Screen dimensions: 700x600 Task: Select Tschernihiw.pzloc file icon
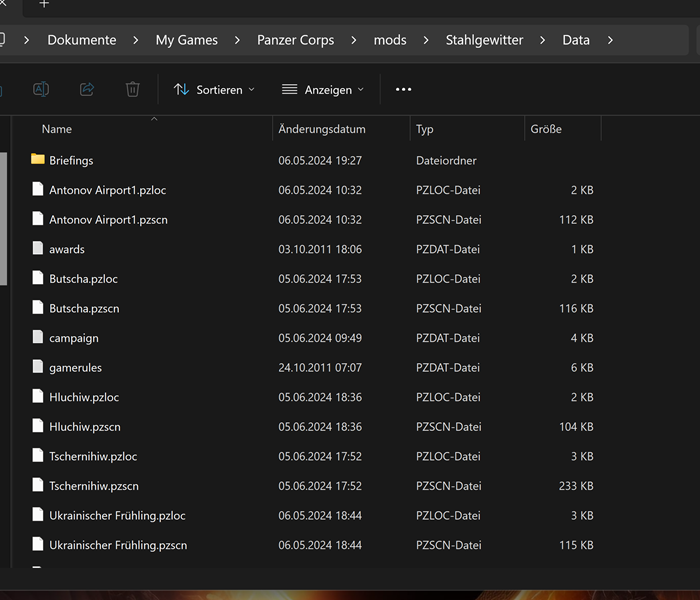coord(38,455)
